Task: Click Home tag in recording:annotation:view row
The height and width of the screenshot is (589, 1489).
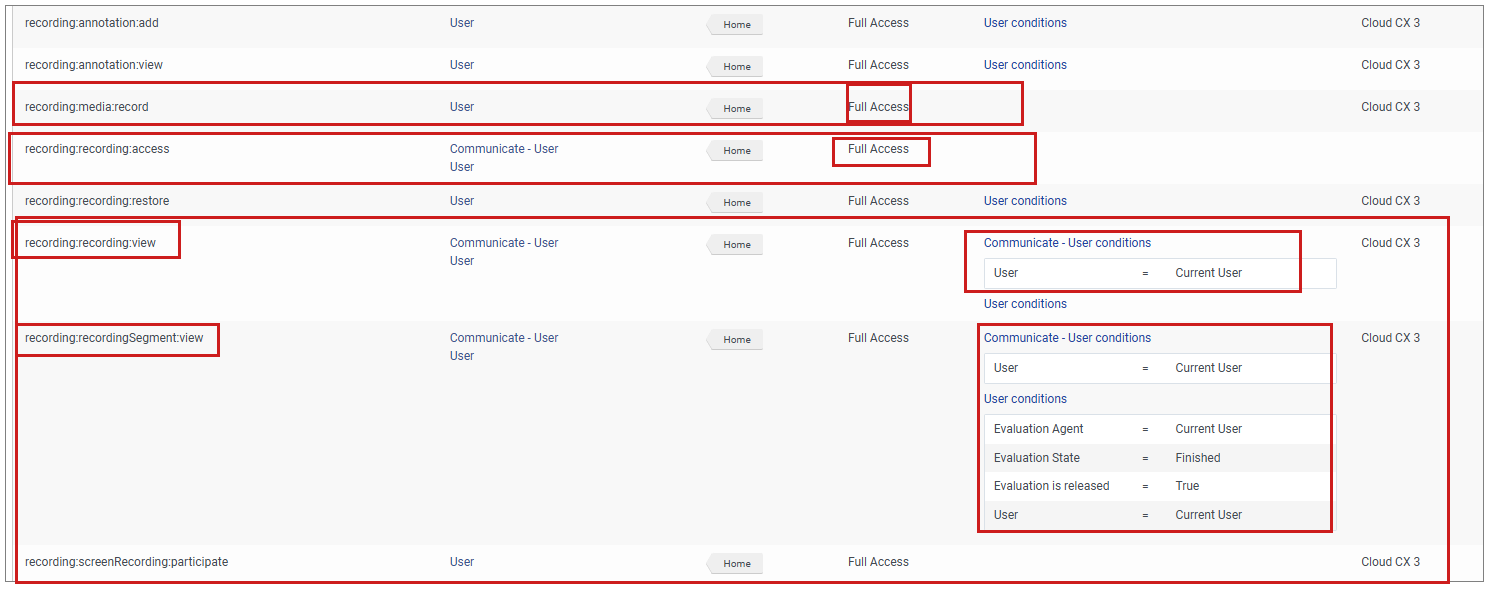Action: (736, 67)
